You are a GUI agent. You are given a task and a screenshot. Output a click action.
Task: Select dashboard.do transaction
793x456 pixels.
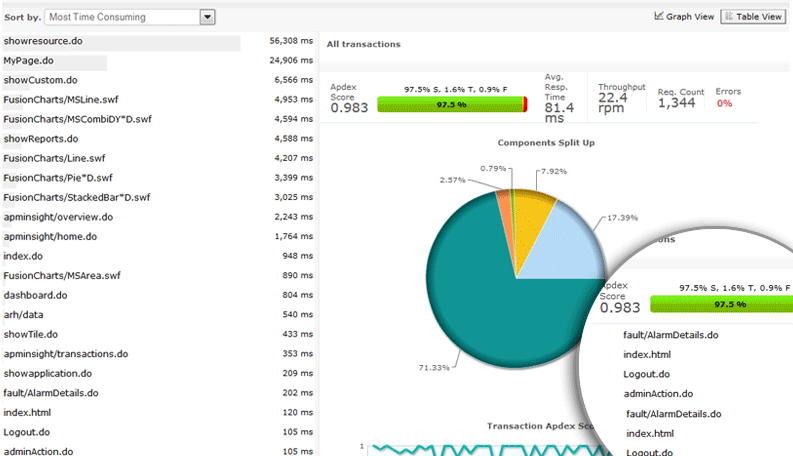click(x=35, y=295)
